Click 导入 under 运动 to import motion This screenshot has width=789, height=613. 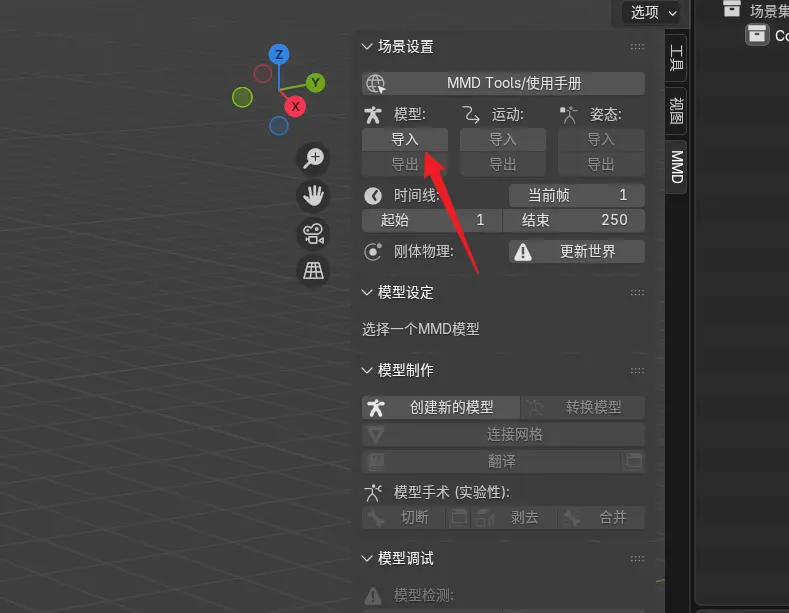click(503, 139)
